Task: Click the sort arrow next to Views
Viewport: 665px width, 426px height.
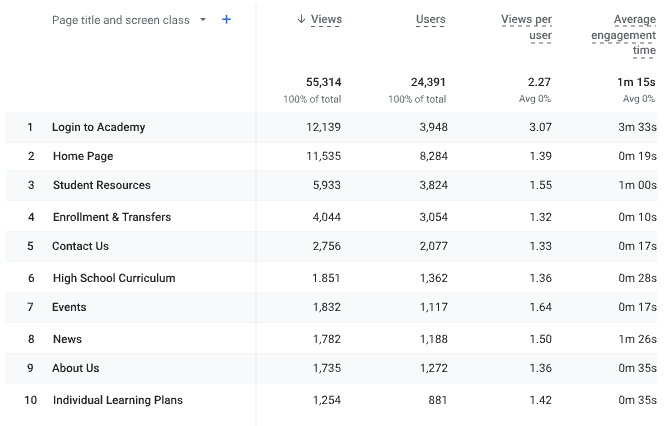Action: coord(301,19)
